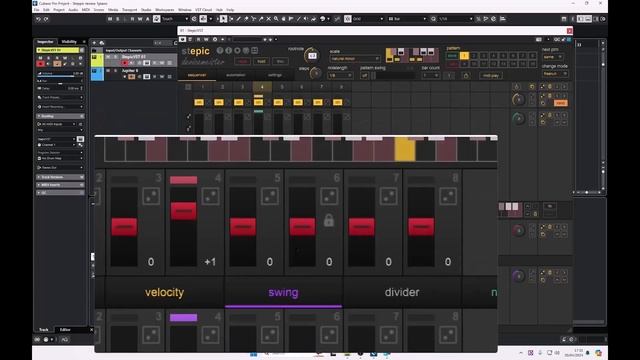Switch to the Visibility tab in Inspector
Viewport: 640px width, 360px height.
(69, 42)
